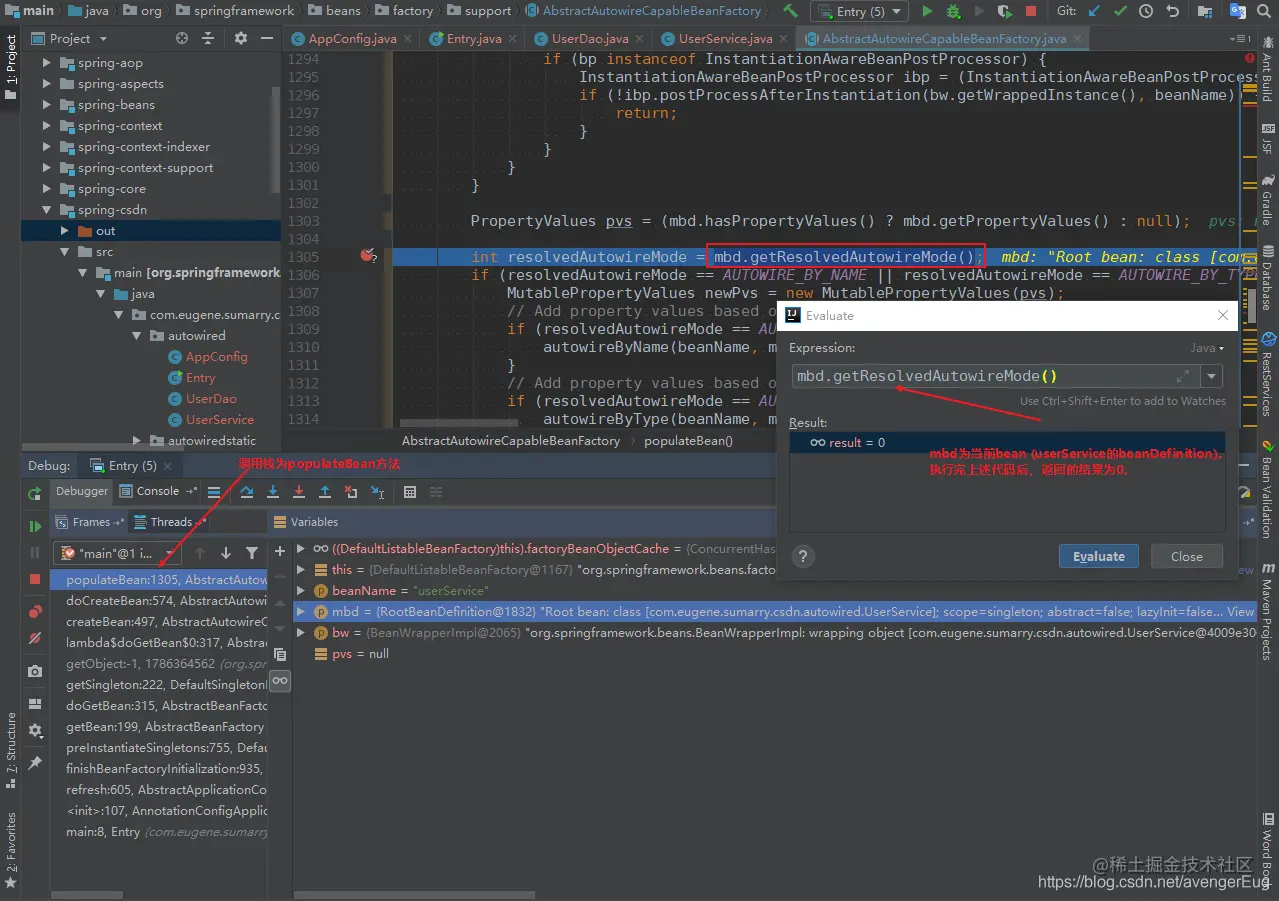Open the Entry (5) run configuration dropdown
Image resolution: width=1279 pixels, height=901 pixels.
coord(858,11)
